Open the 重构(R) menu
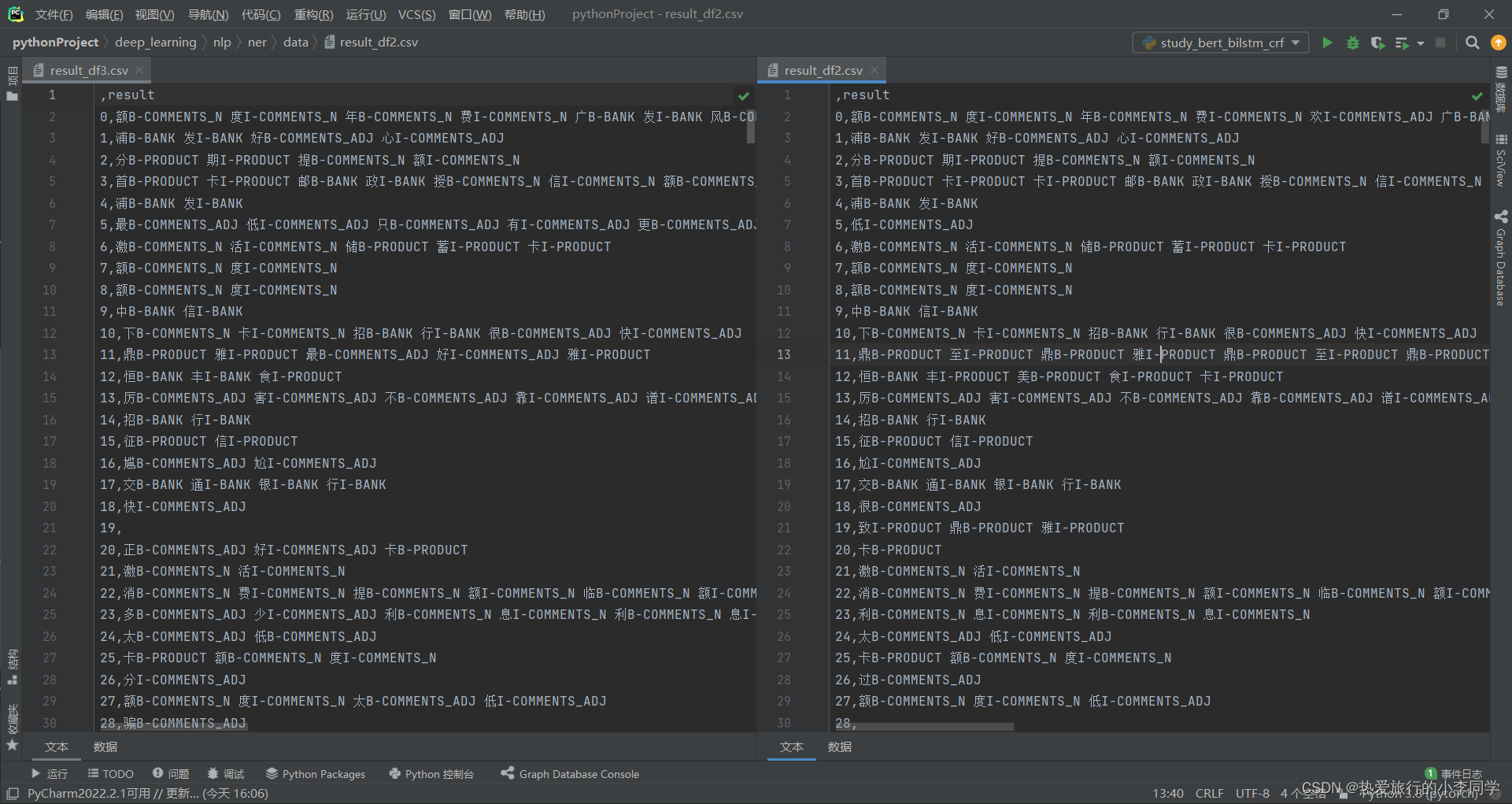The width and height of the screenshot is (1512, 804). 313,14
